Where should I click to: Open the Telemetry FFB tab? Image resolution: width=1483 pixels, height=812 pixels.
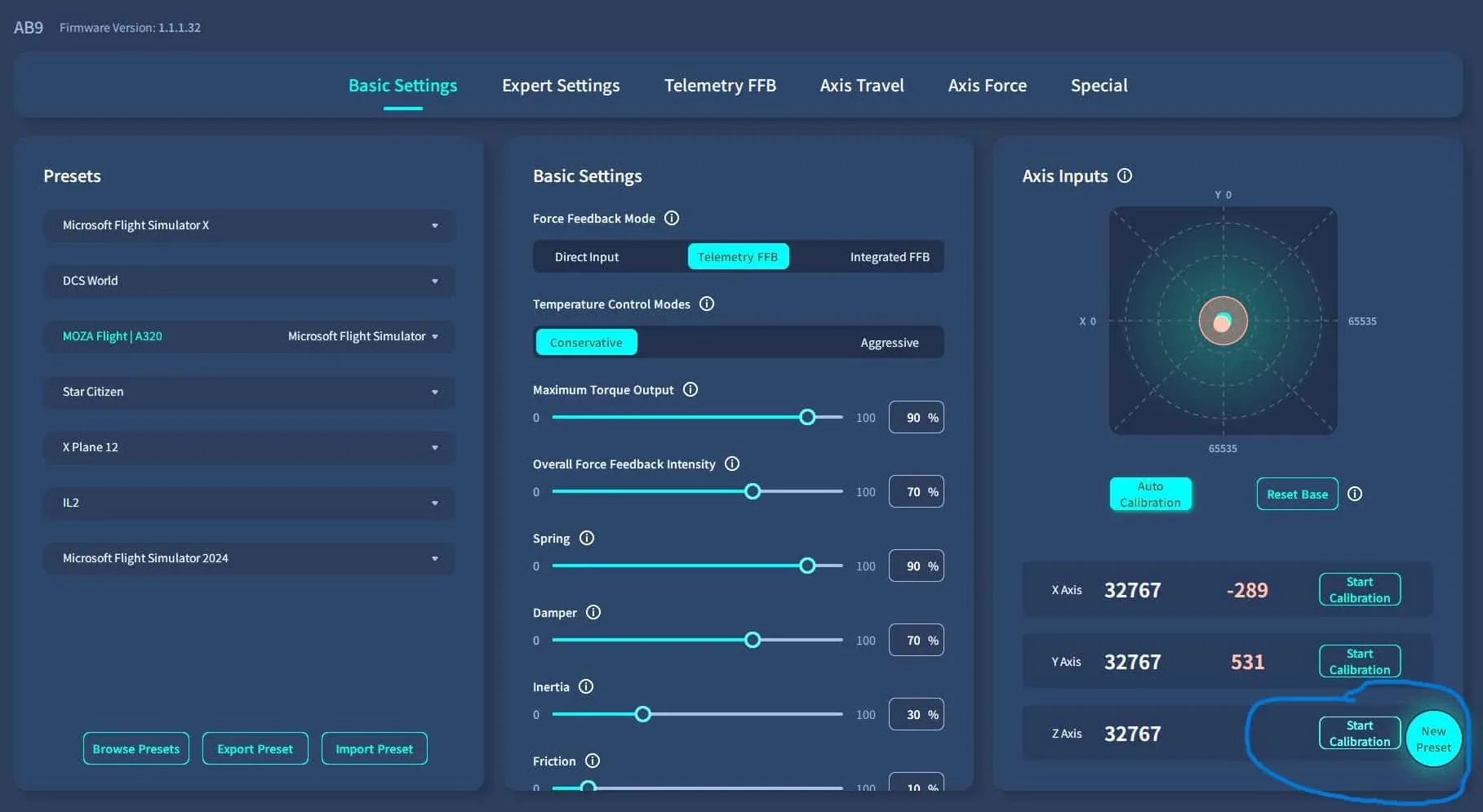(720, 85)
